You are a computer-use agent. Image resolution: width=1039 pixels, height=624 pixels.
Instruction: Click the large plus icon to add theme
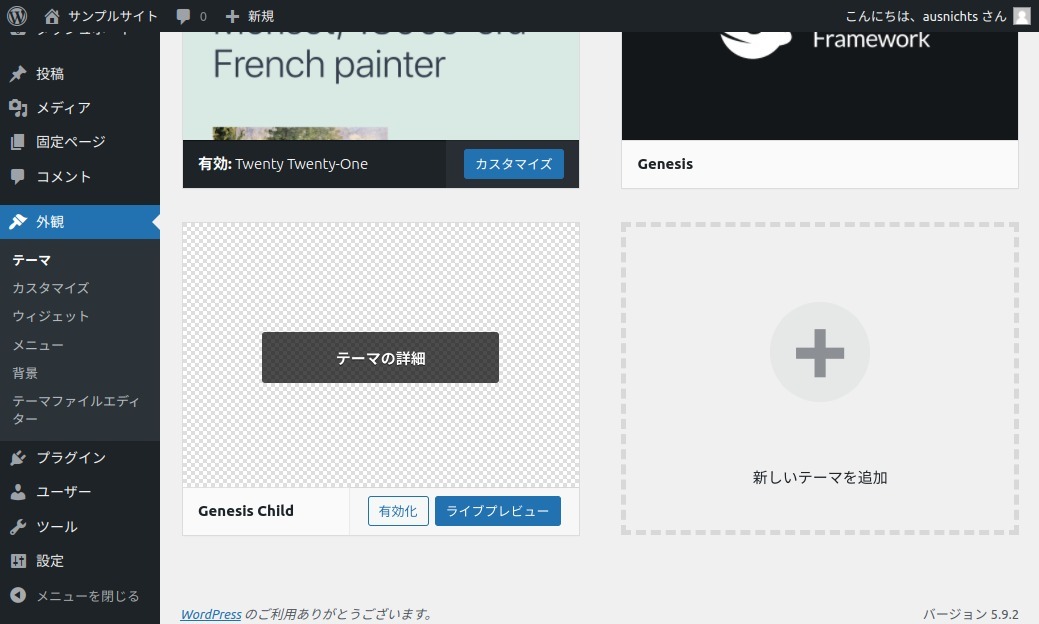click(820, 352)
